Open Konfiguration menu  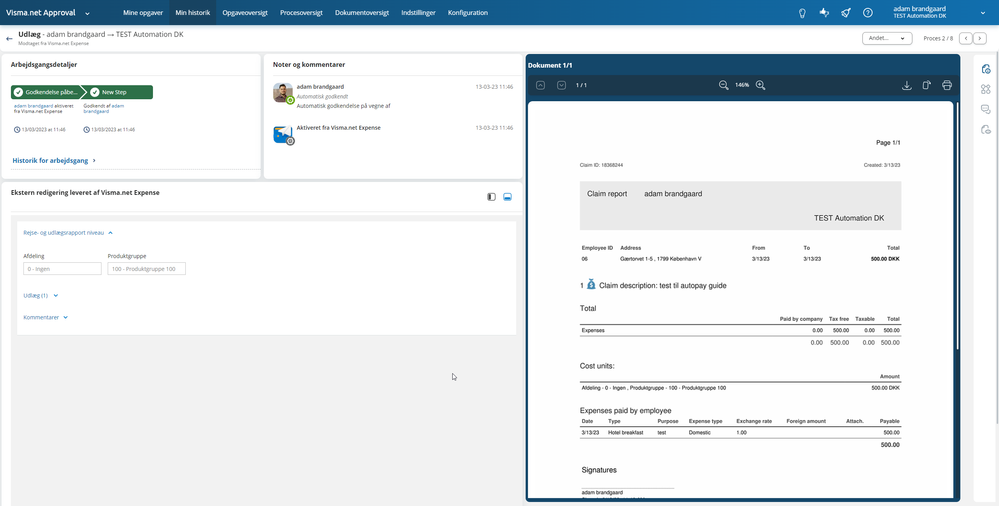click(x=468, y=13)
